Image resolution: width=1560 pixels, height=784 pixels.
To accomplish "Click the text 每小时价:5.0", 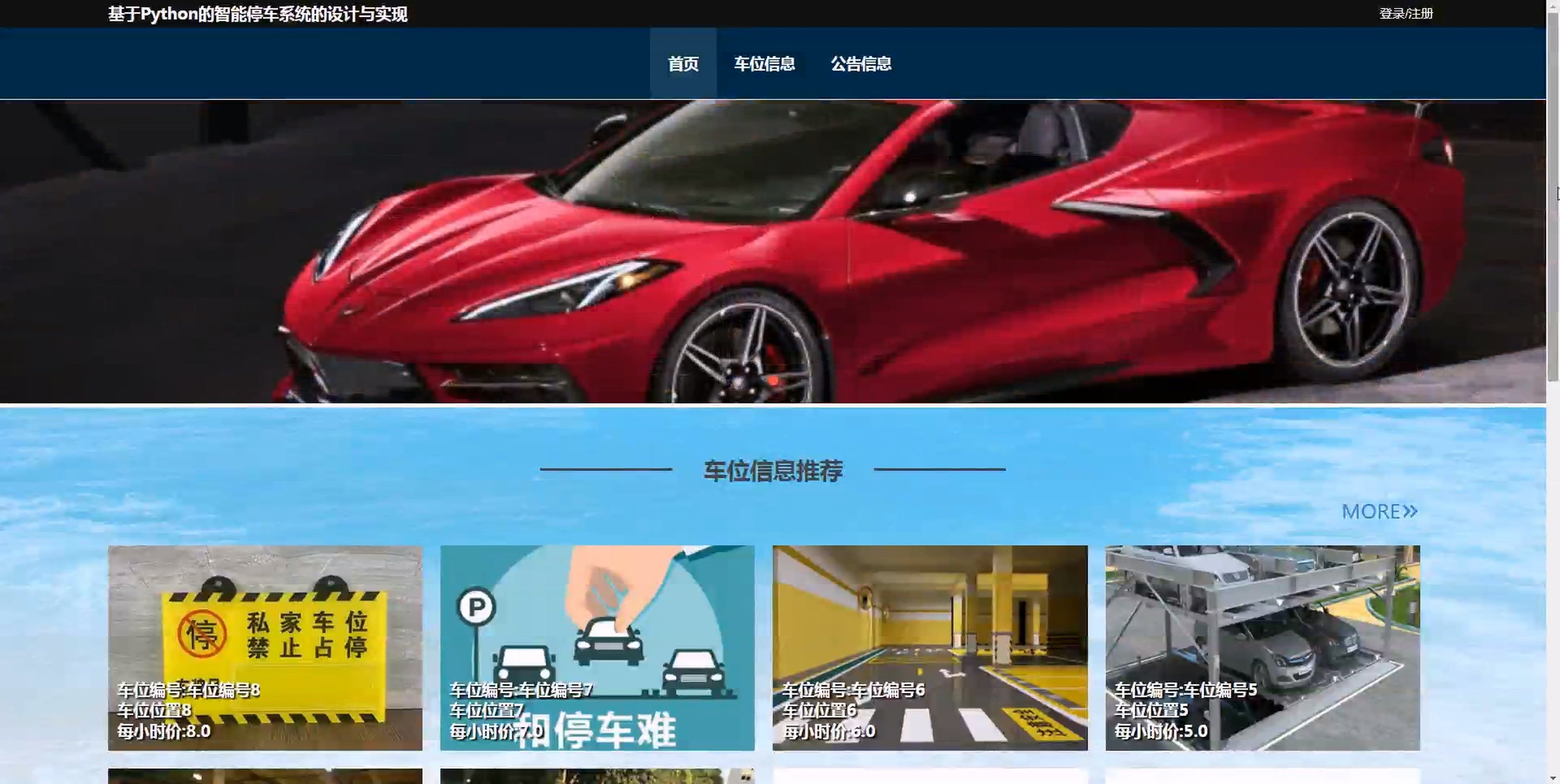I will point(1161,731).
